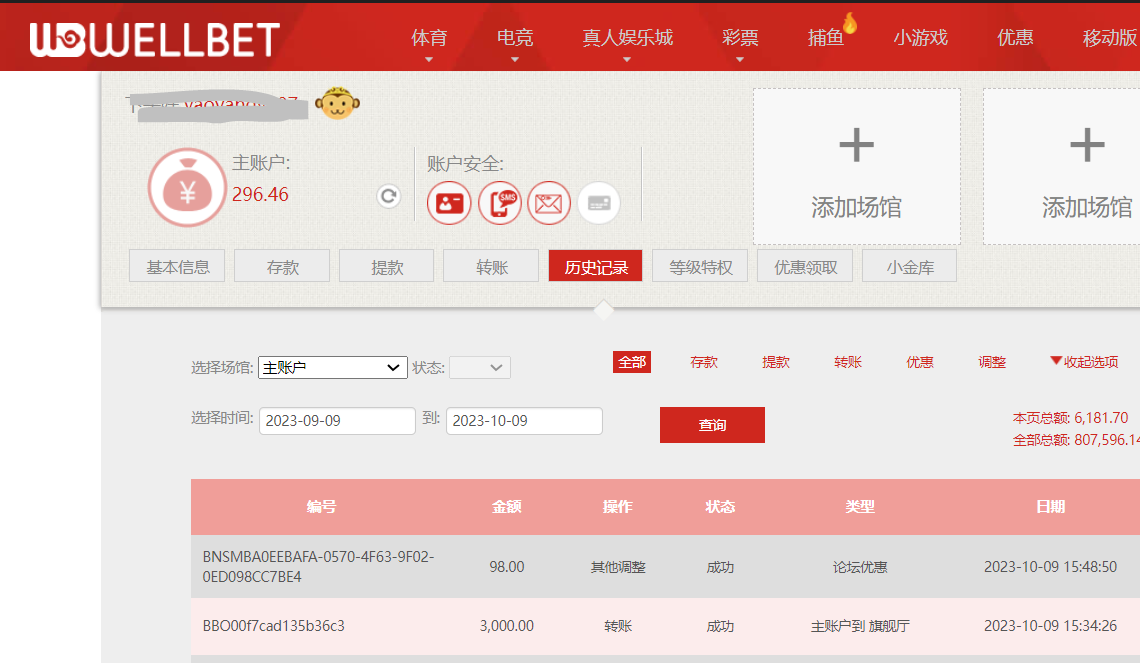Switch to the 存款 account tab
This screenshot has width=1140, height=663.
click(282, 266)
